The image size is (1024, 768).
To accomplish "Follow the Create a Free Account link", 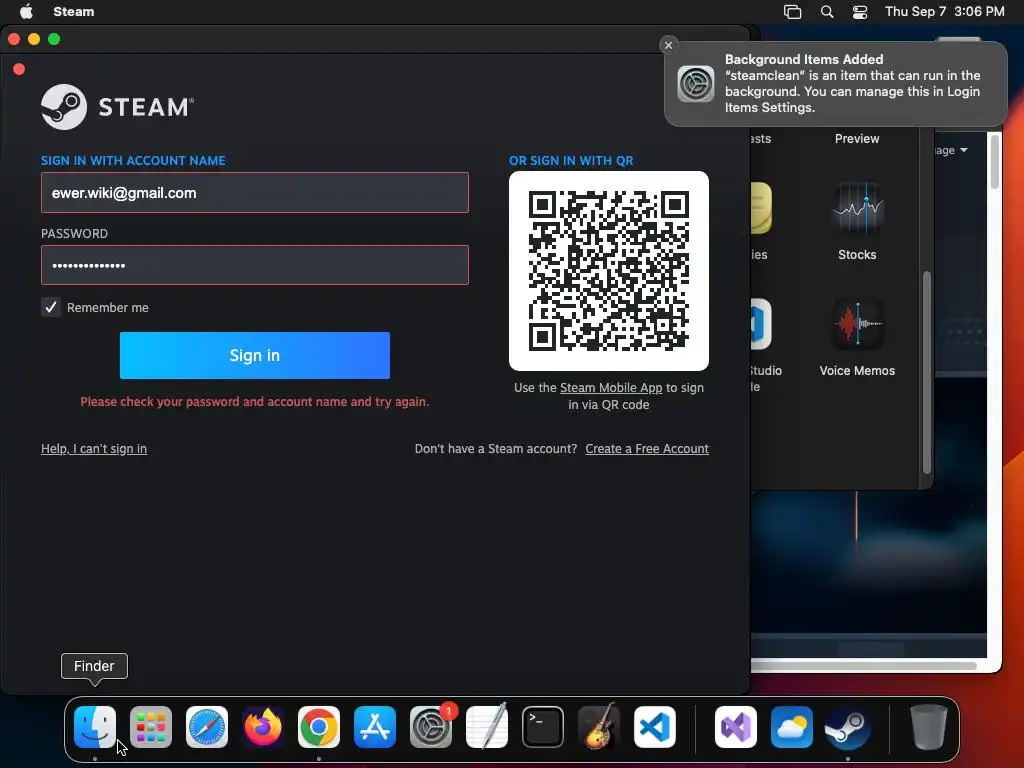I will [x=647, y=449].
